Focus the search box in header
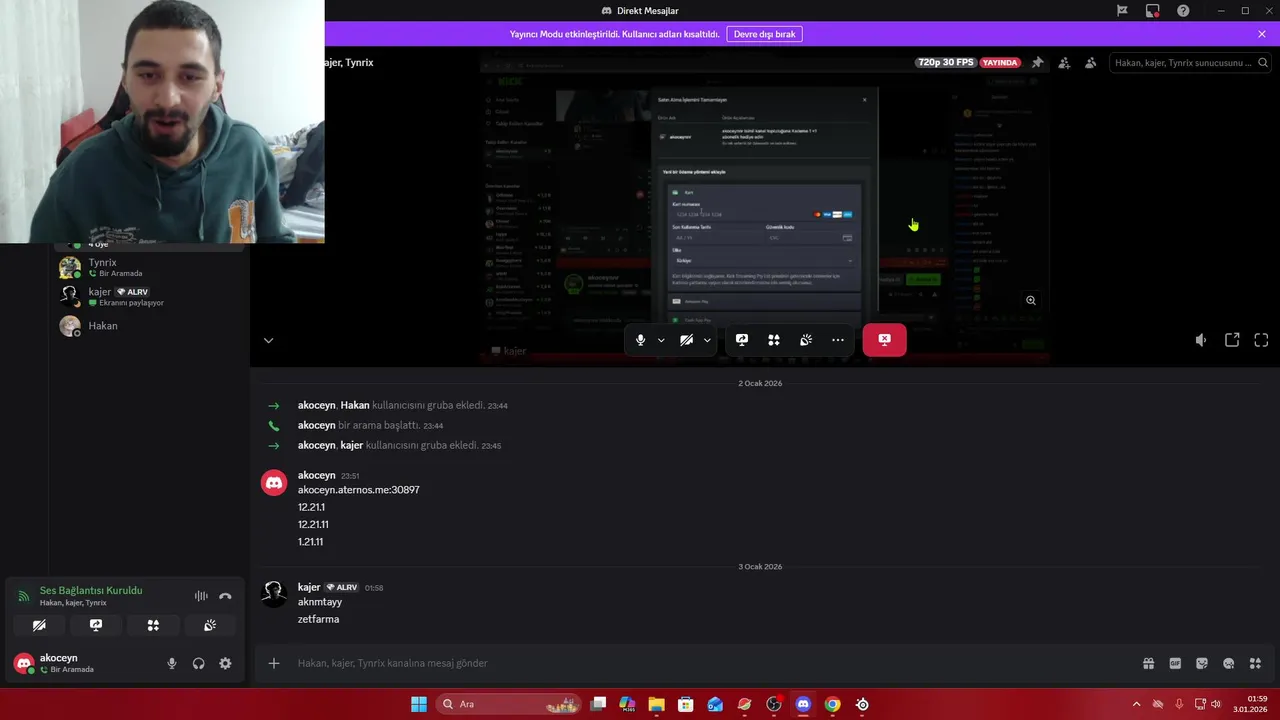The height and width of the screenshot is (720, 1280). click(1189, 63)
